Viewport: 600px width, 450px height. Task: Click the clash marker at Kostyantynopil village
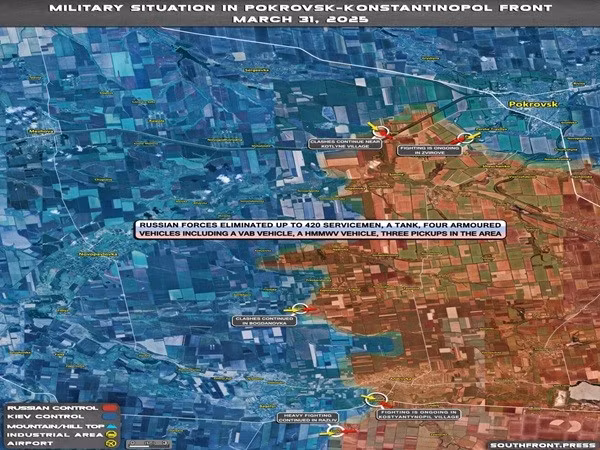click(377, 399)
